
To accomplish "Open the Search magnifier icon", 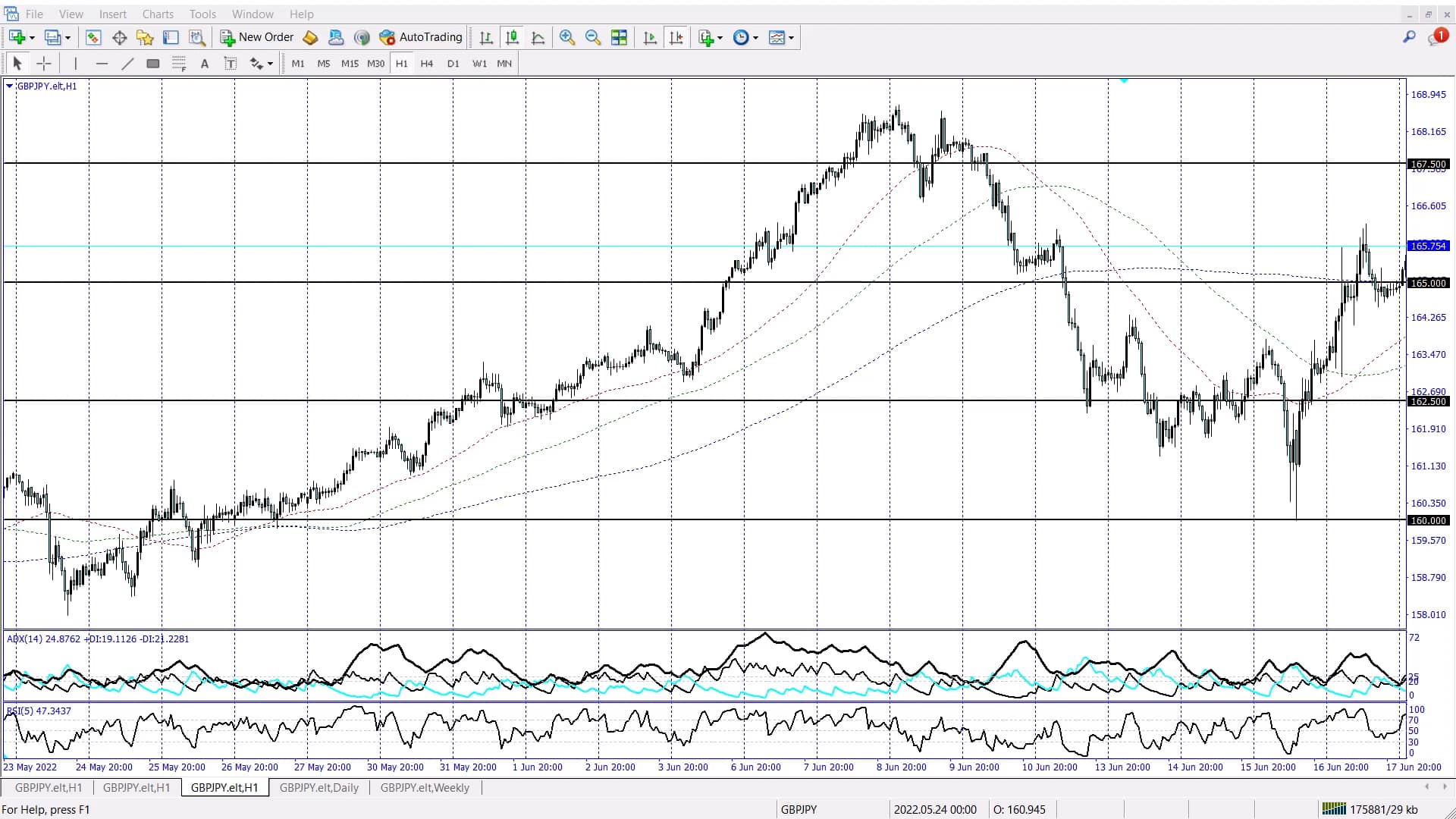I will (x=1409, y=36).
